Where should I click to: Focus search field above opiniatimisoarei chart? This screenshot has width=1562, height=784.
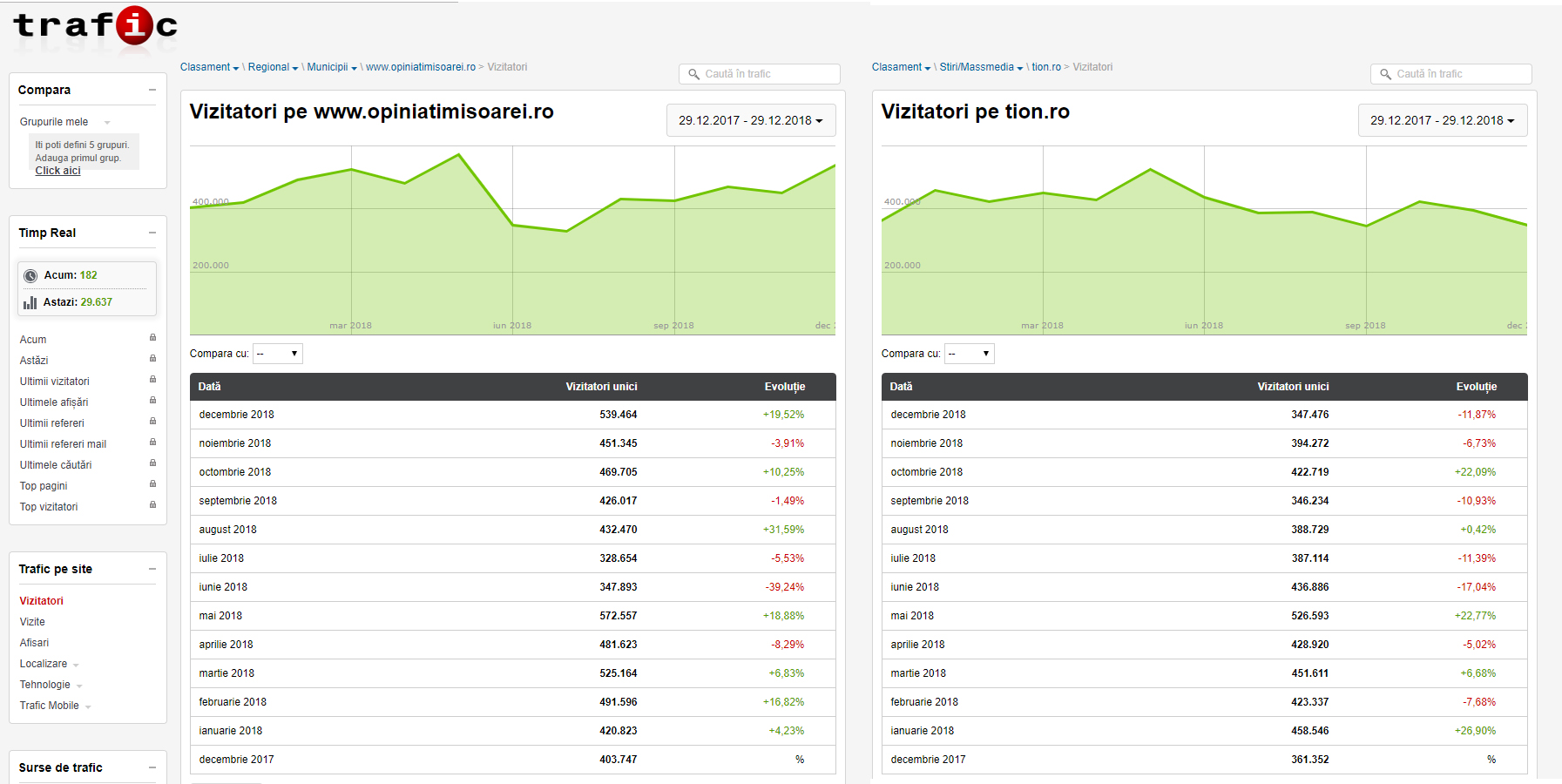760,74
